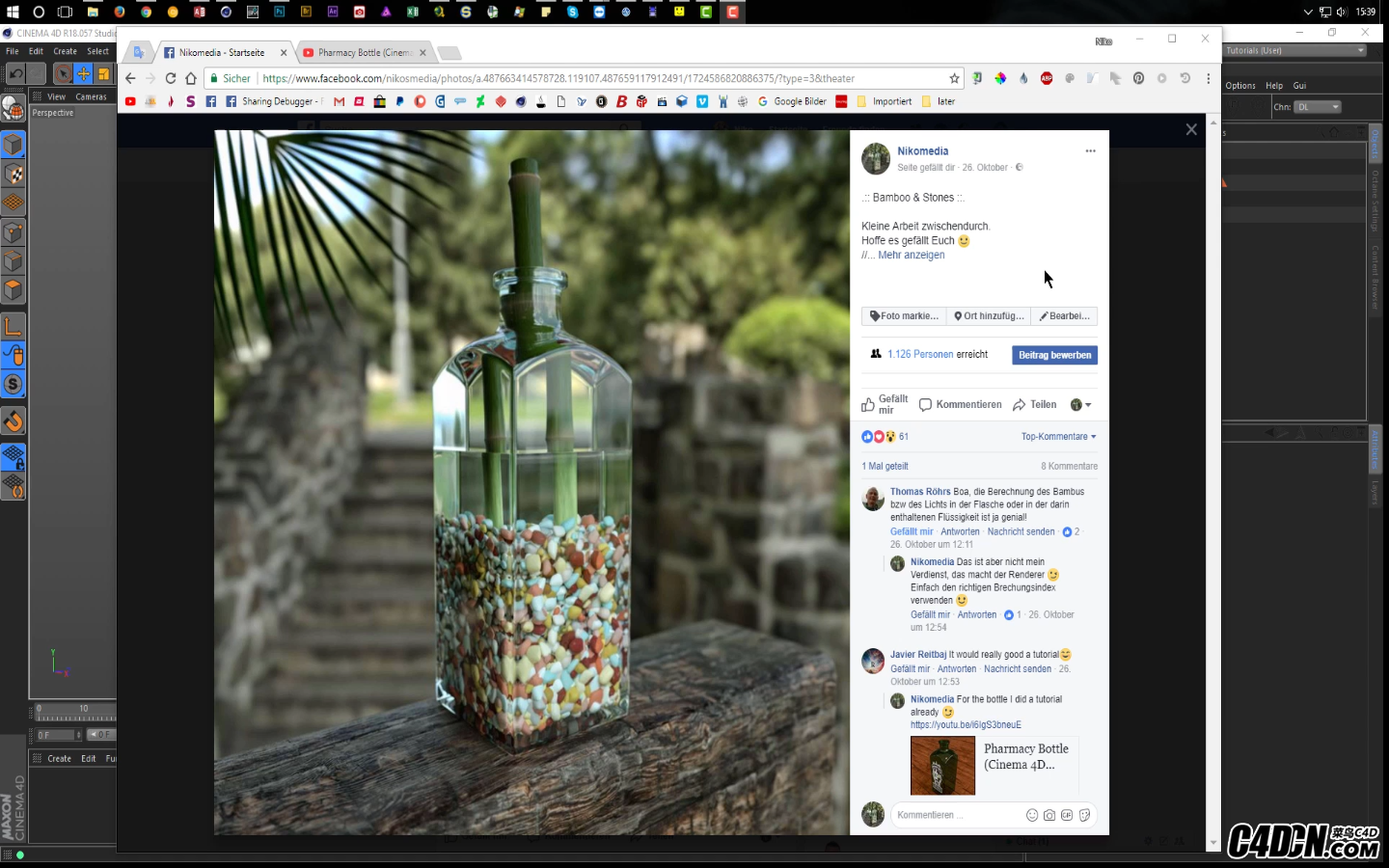Toggle Enable Axis icon in Cinema 4D
Image resolution: width=1389 pixels, height=868 pixels.
pos(13,327)
